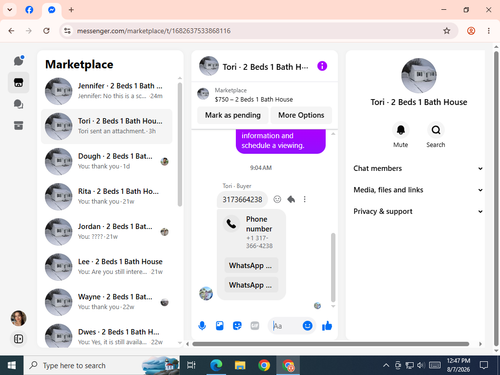Viewport: 500px width, 375px height.
Task: Open Chrome's three-dot menu
Action: (x=489, y=31)
